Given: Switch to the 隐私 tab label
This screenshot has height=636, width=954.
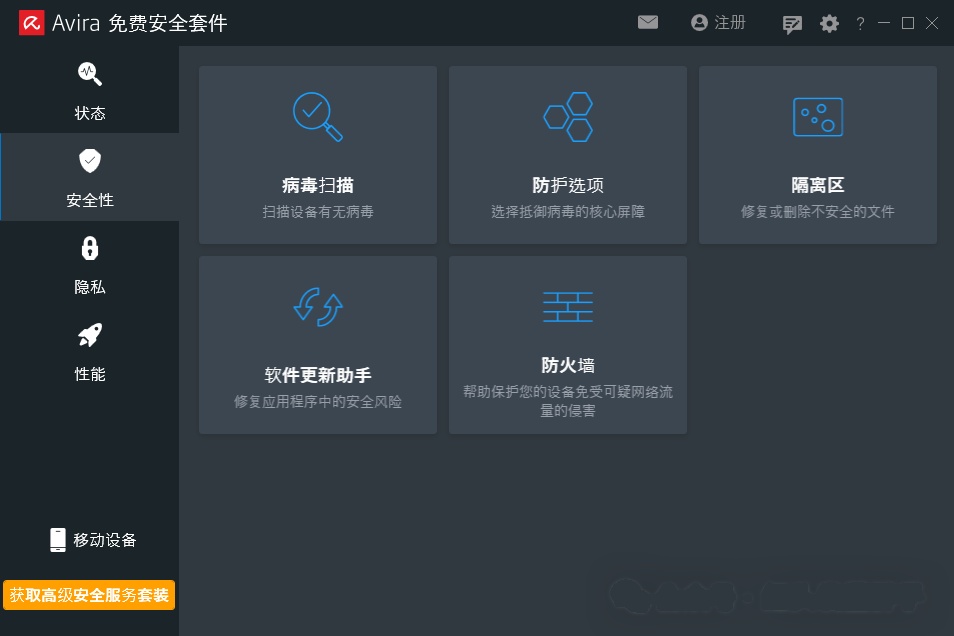Looking at the screenshot, I should (x=90, y=287).
